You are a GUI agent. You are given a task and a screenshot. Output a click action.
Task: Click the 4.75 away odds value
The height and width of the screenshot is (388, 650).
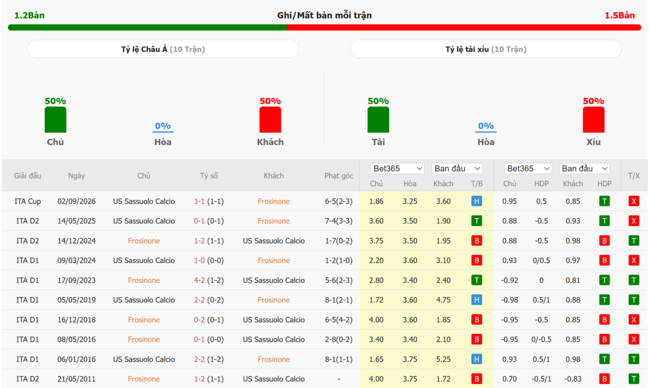pos(443,300)
